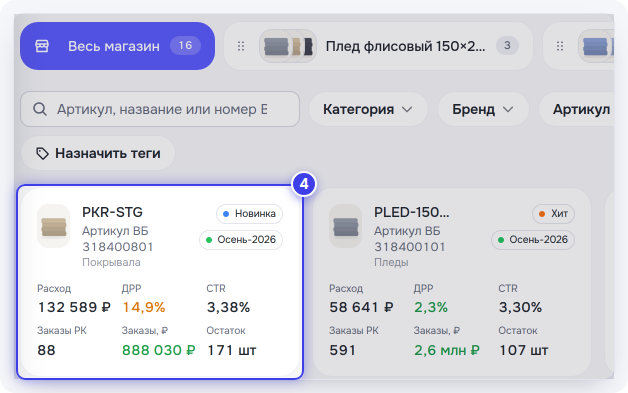Grab the drag handle beside Плед флисовый

(x=241, y=46)
